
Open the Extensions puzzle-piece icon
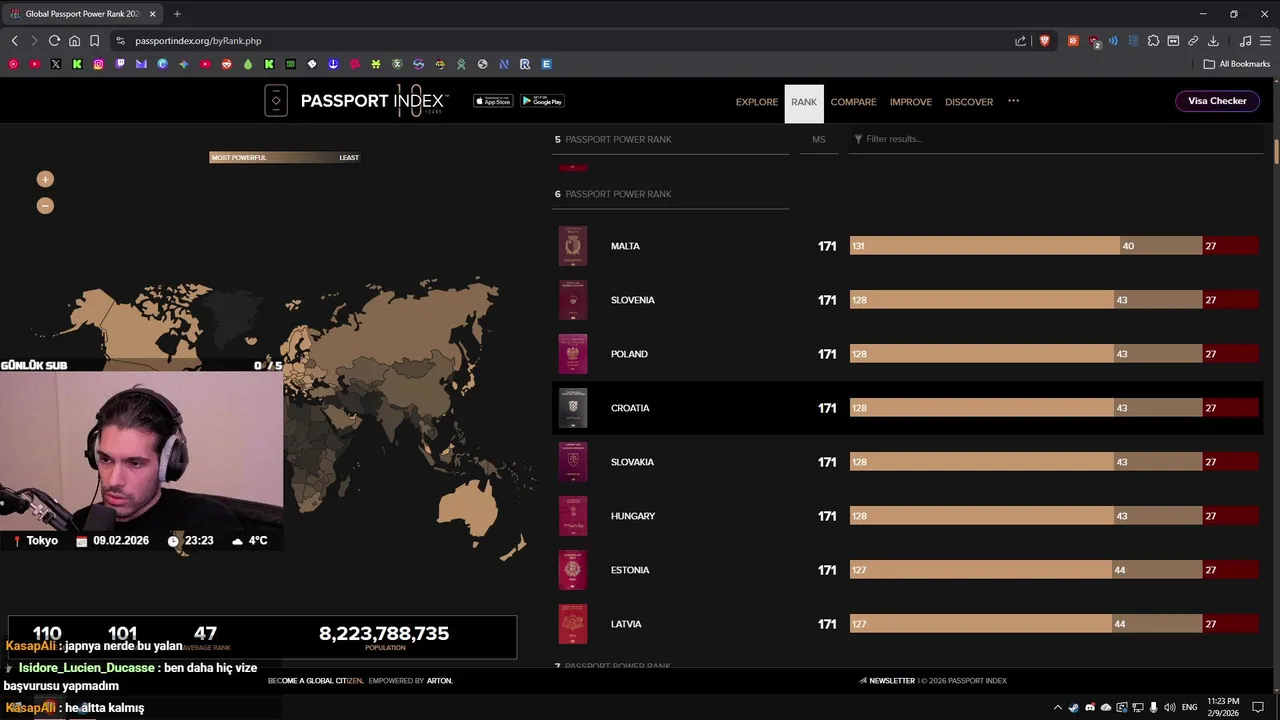[x=1153, y=41]
